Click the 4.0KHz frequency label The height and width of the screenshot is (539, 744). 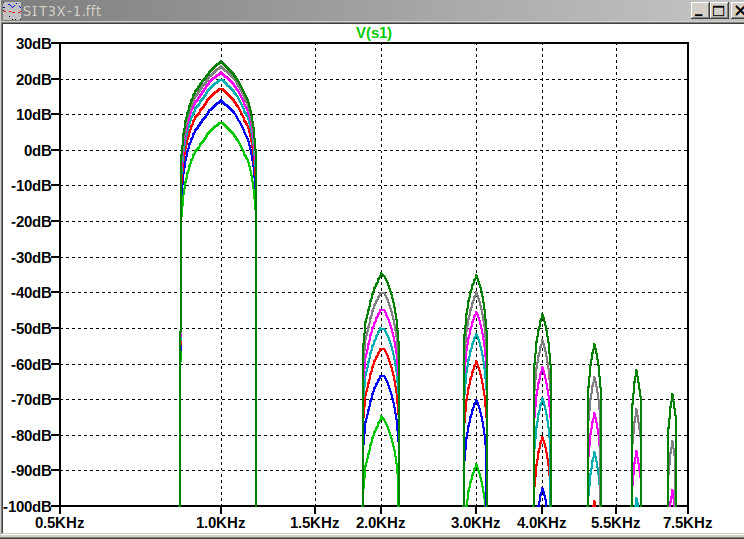coord(541,523)
